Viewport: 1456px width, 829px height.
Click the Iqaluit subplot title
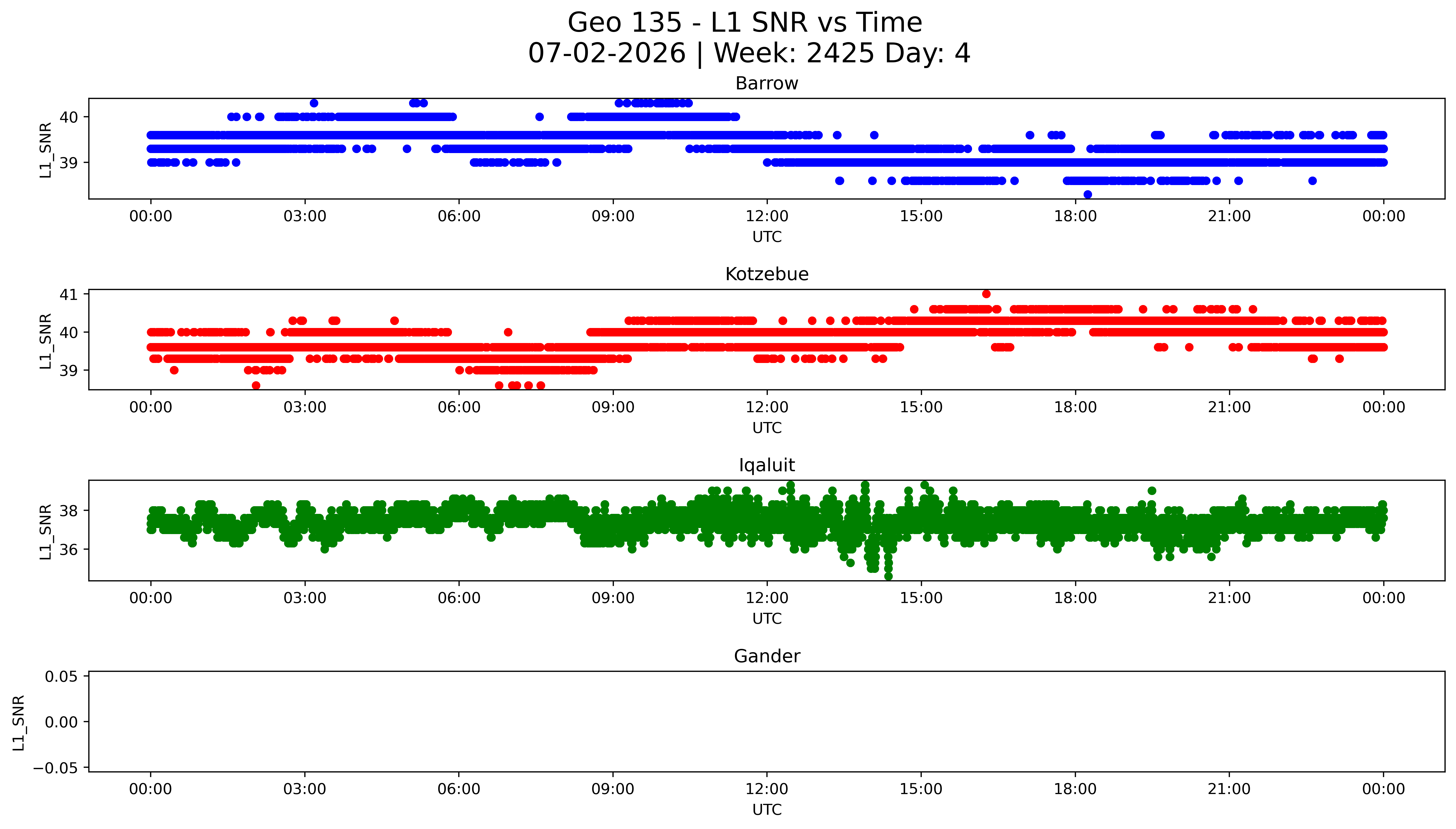tap(766, 465)
